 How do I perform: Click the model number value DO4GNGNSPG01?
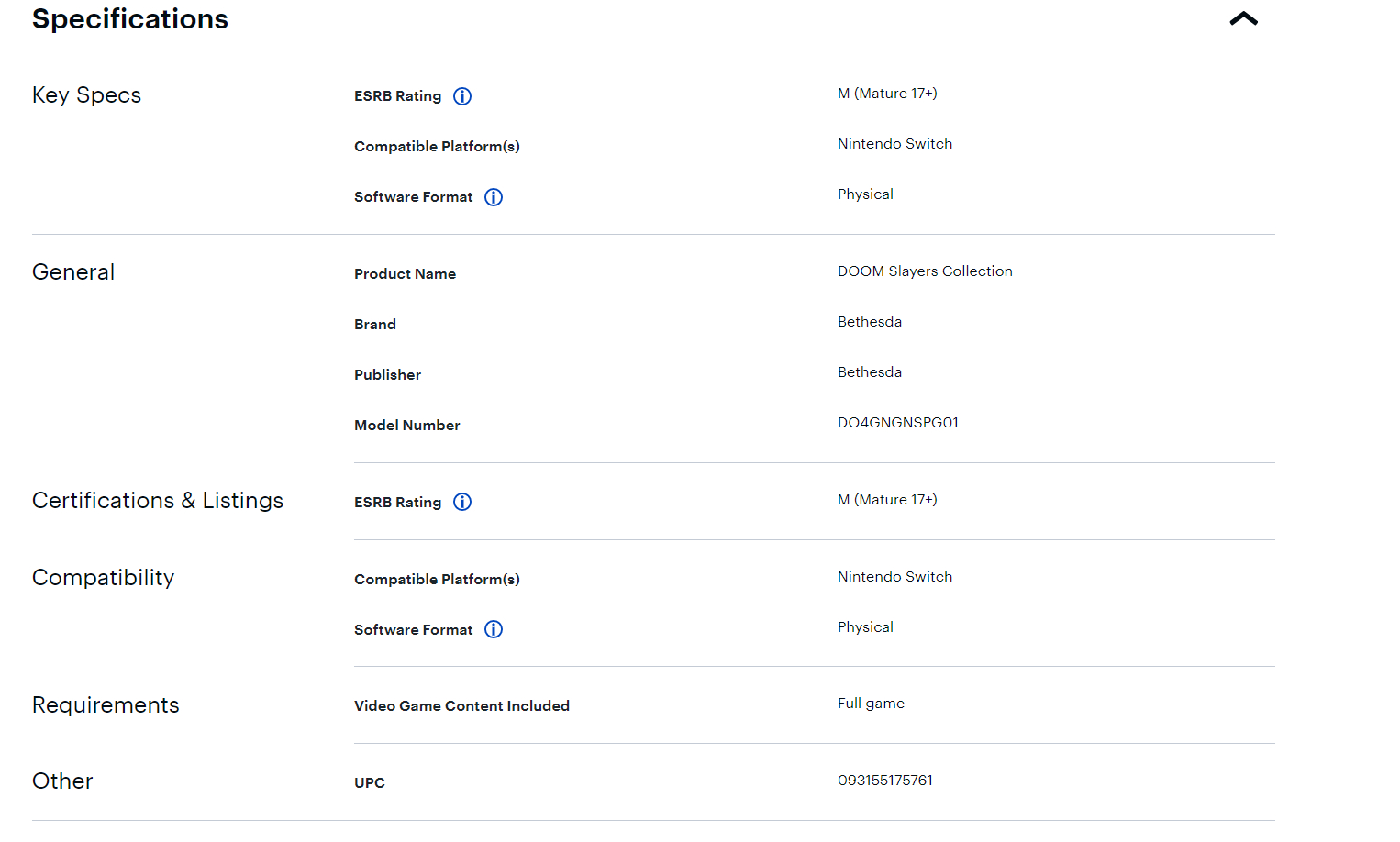[x=897, y=423]
